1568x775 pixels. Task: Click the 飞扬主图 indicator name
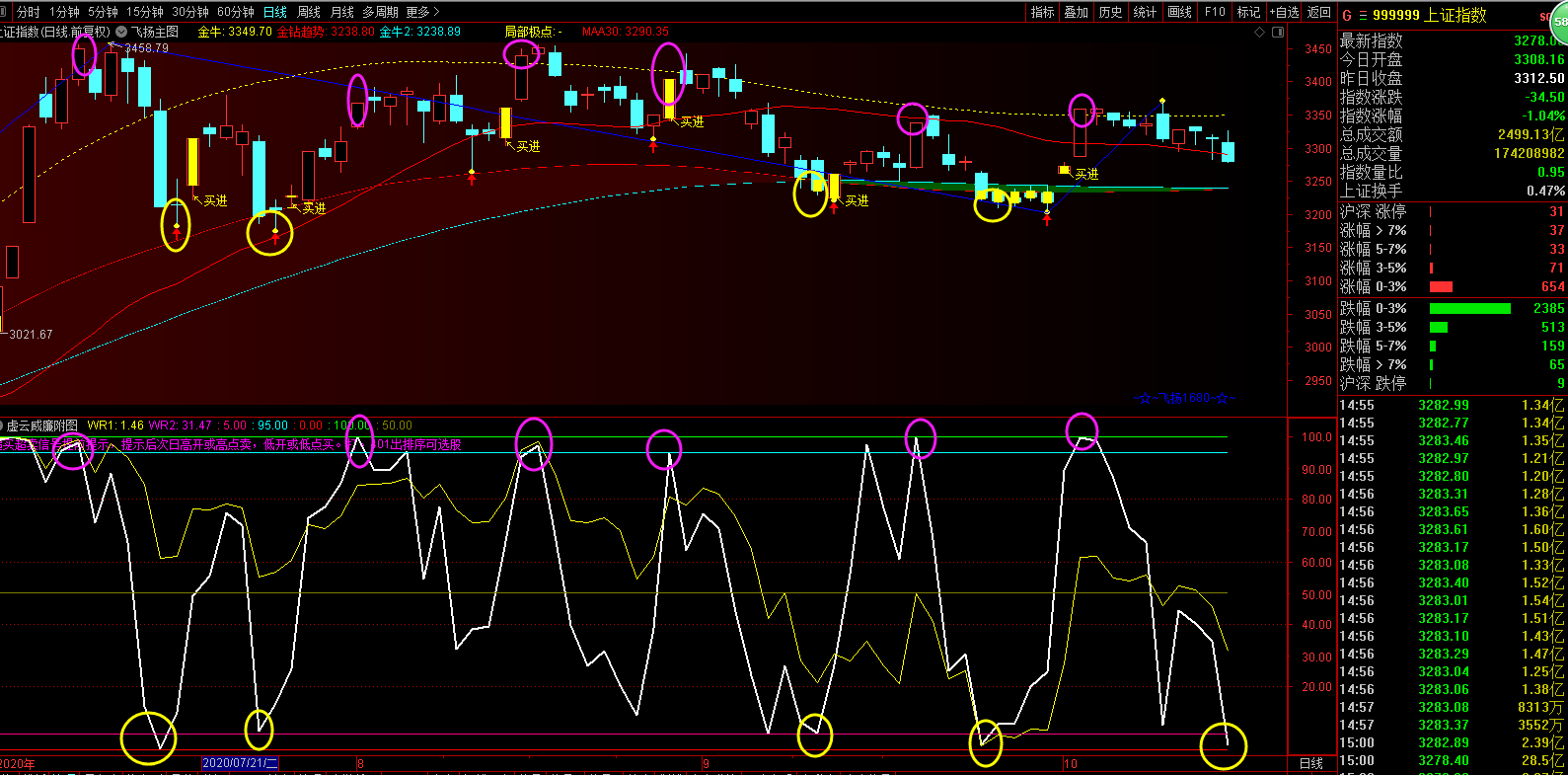(155, 32)
